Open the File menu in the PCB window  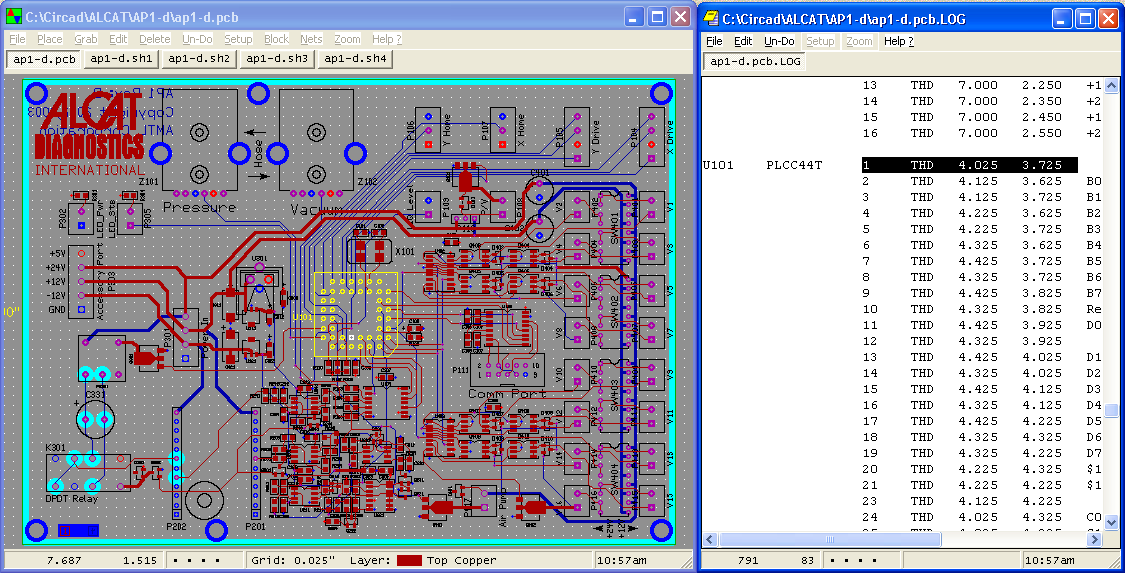click(x=17, y=39)
